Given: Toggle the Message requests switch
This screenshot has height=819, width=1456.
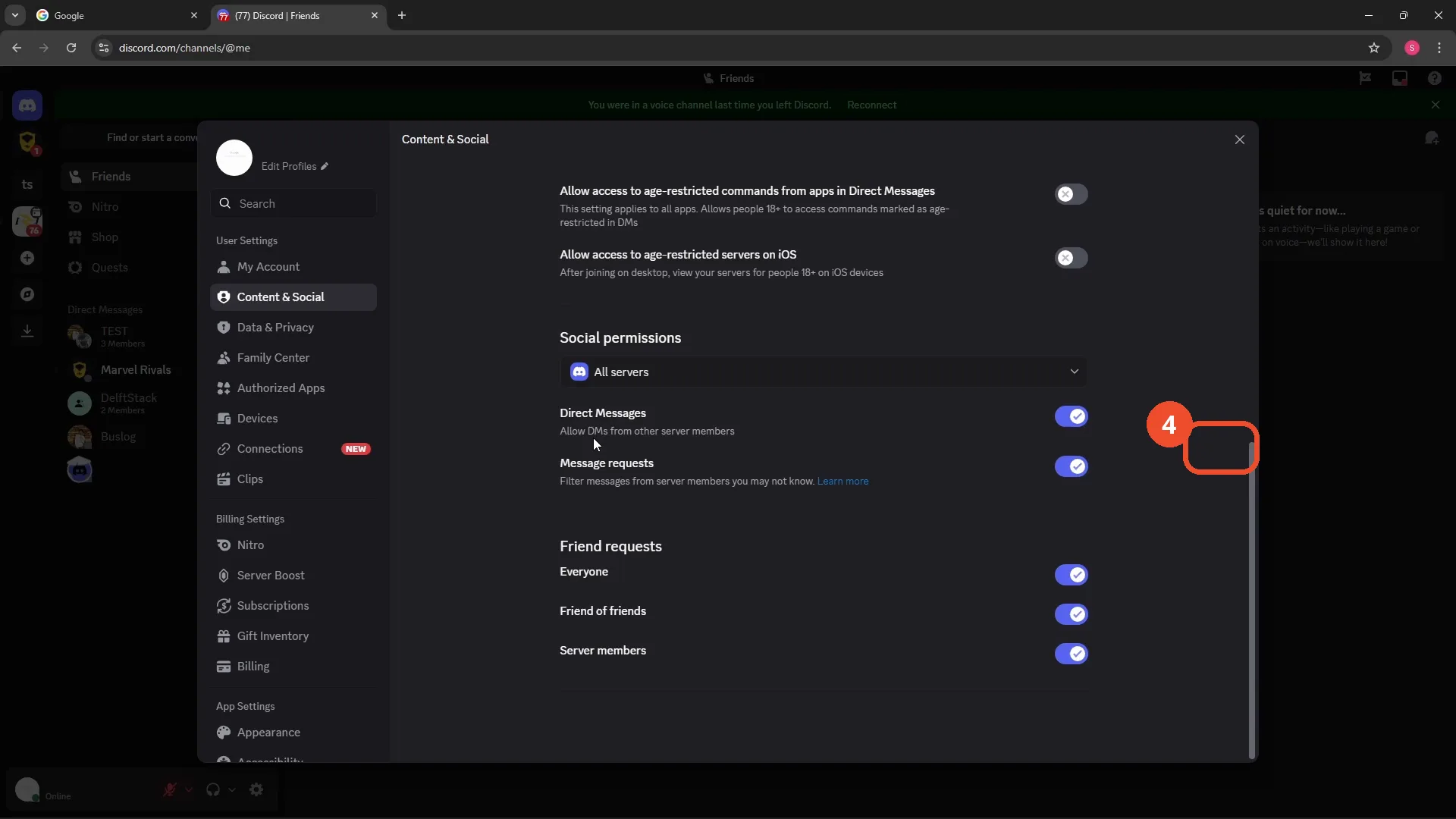Looking at the screenshot, I should (x=1071, y=466).
